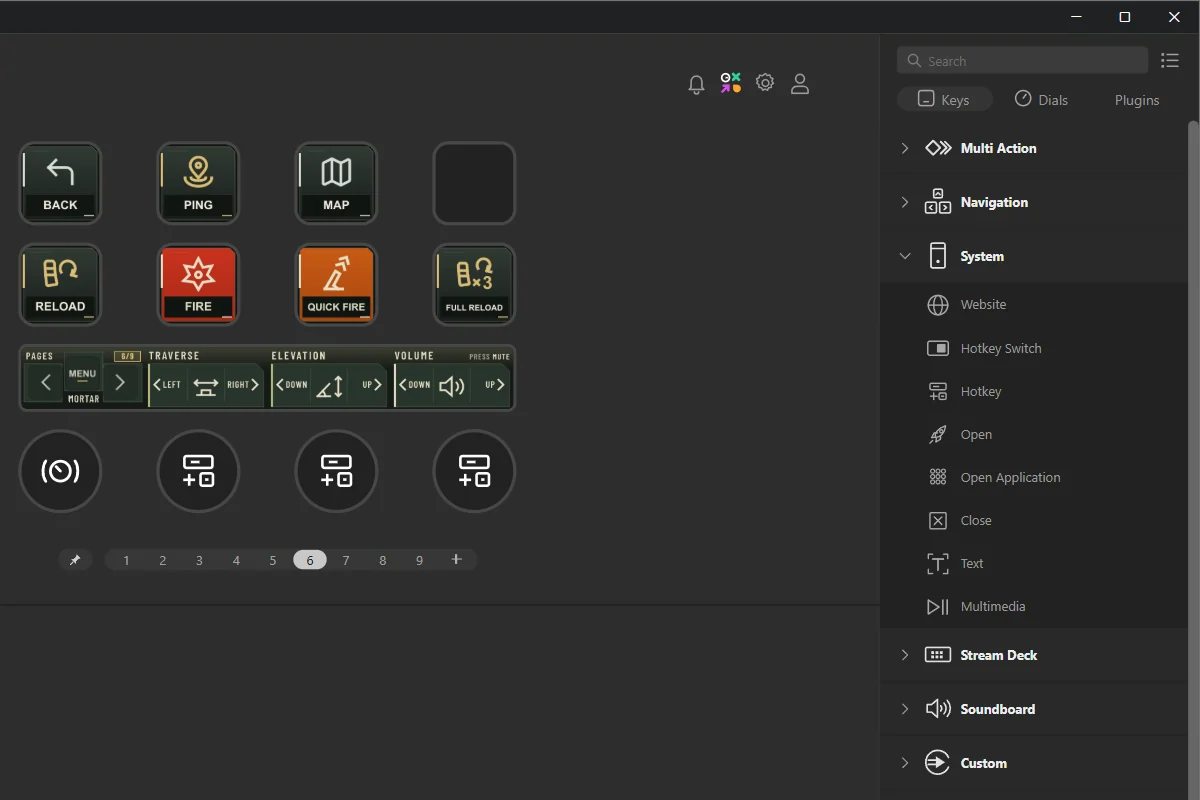Go to page 5
Image resolution: width=1200 pixels, height=800 pixels.
click(x=273, y=561)
